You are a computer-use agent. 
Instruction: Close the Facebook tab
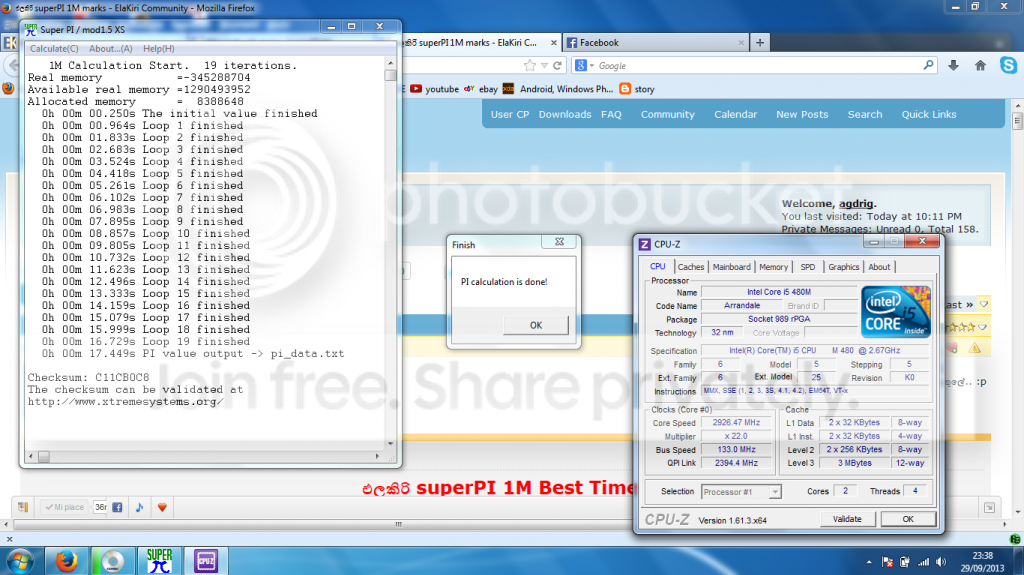(x=741, y=42)
